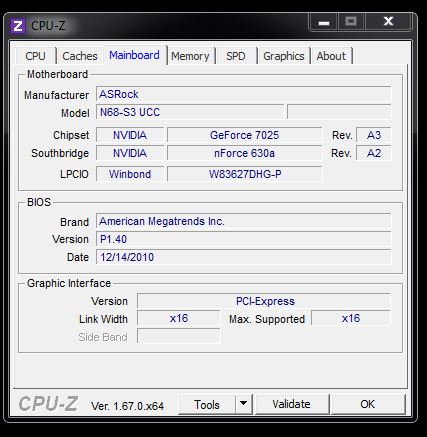Minimize the CPU-Z window
This screenshot has width=427, height=437.
(324, 22)
